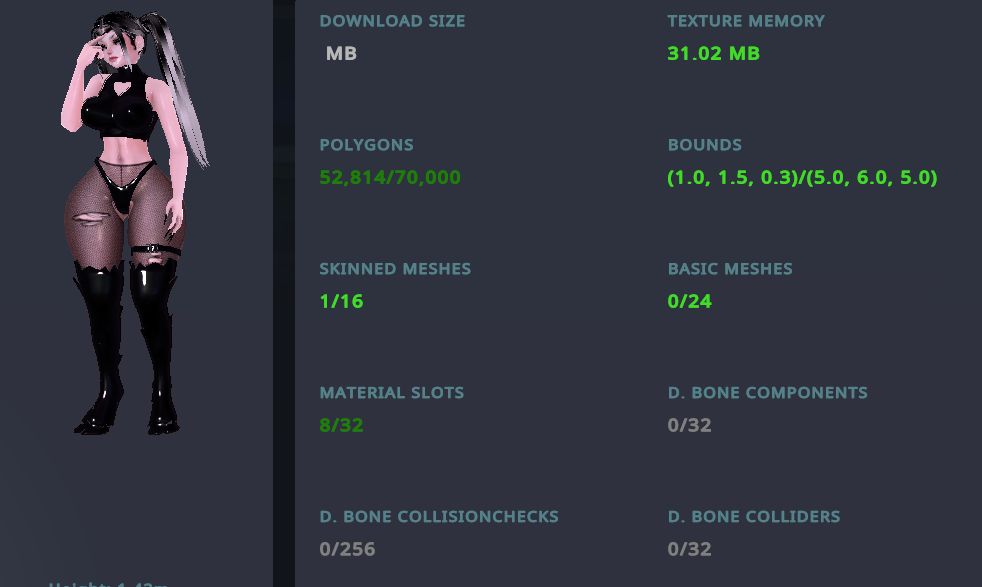Click the avatar preview thumbnail
982x587 pixels.
pos(135,222)
